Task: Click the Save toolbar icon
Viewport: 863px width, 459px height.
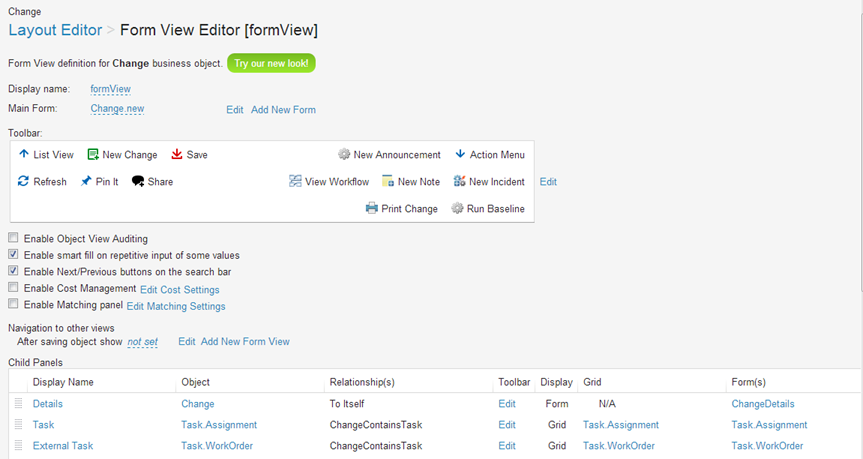Action: (177, 155)
